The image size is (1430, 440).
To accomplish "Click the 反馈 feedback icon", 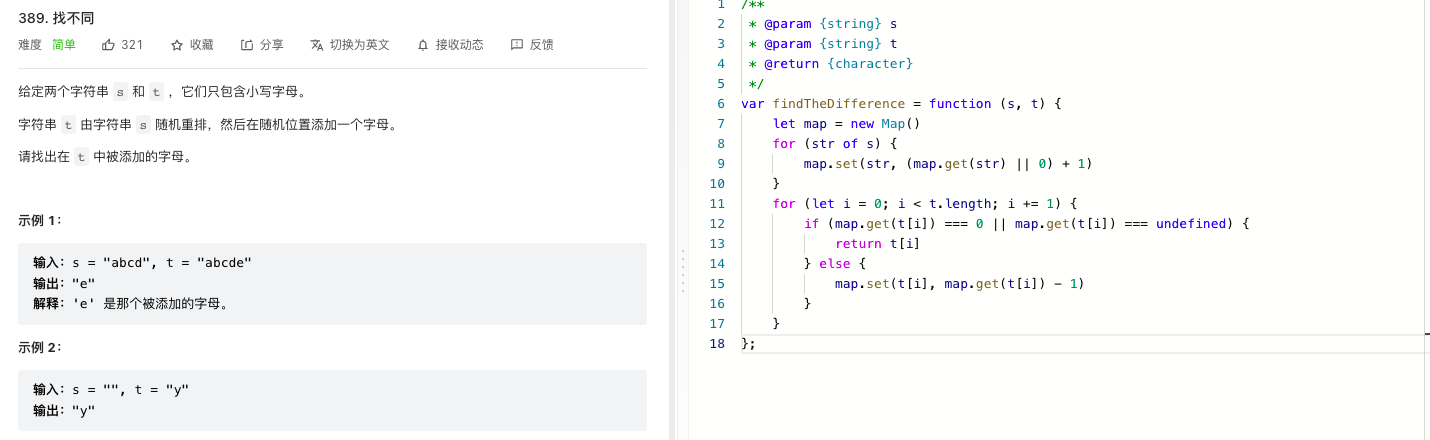I will coord(517,45).
